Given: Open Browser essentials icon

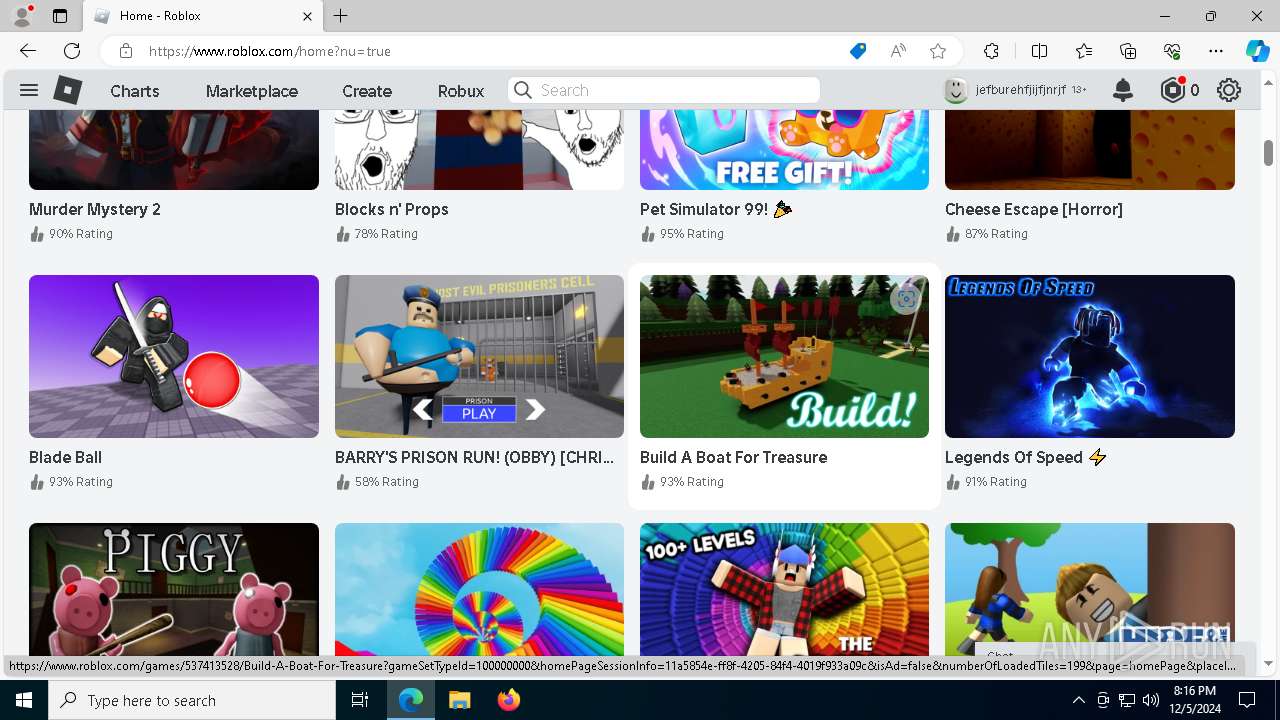Looking at the screenshot, I should tap(1172, 51).
